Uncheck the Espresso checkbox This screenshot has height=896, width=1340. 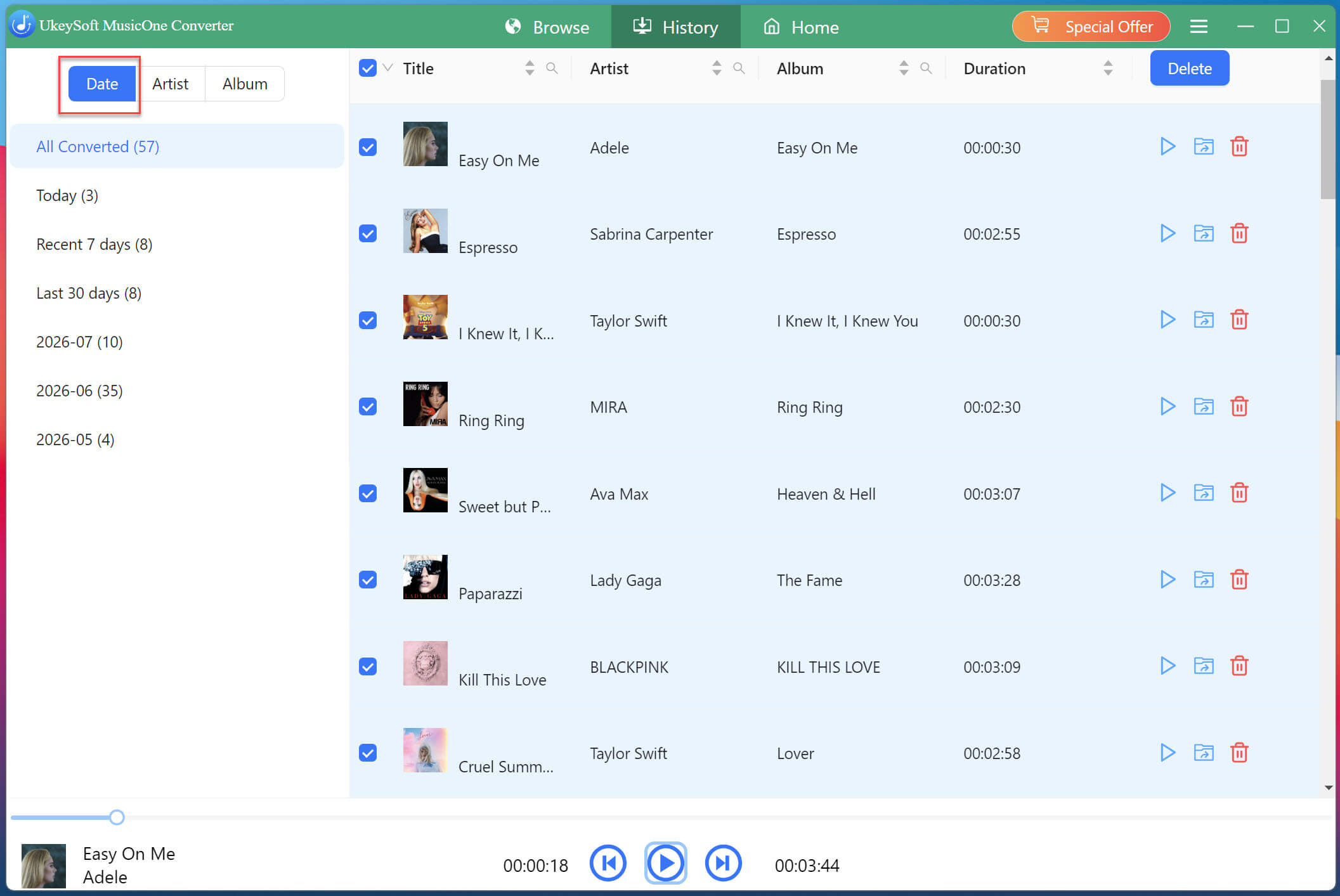click(x=368, y=233)
